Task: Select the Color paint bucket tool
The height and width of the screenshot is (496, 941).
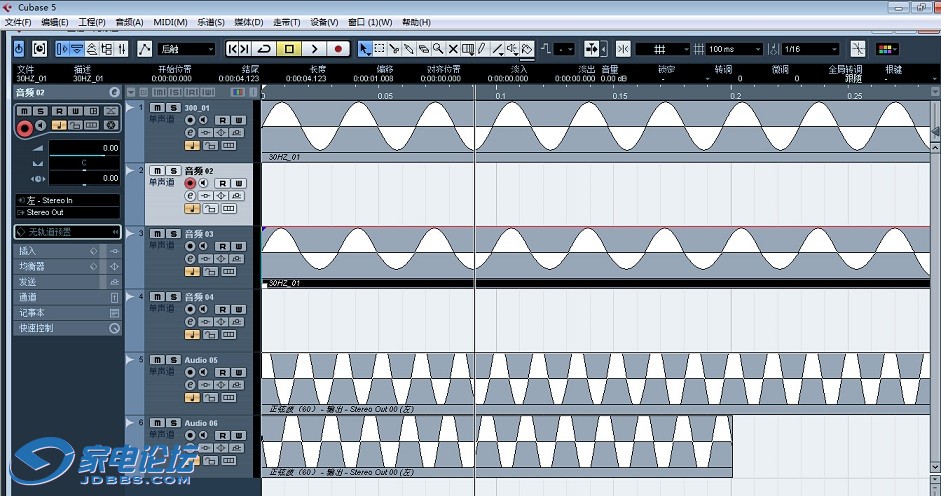Action: (x=527, y=49)
